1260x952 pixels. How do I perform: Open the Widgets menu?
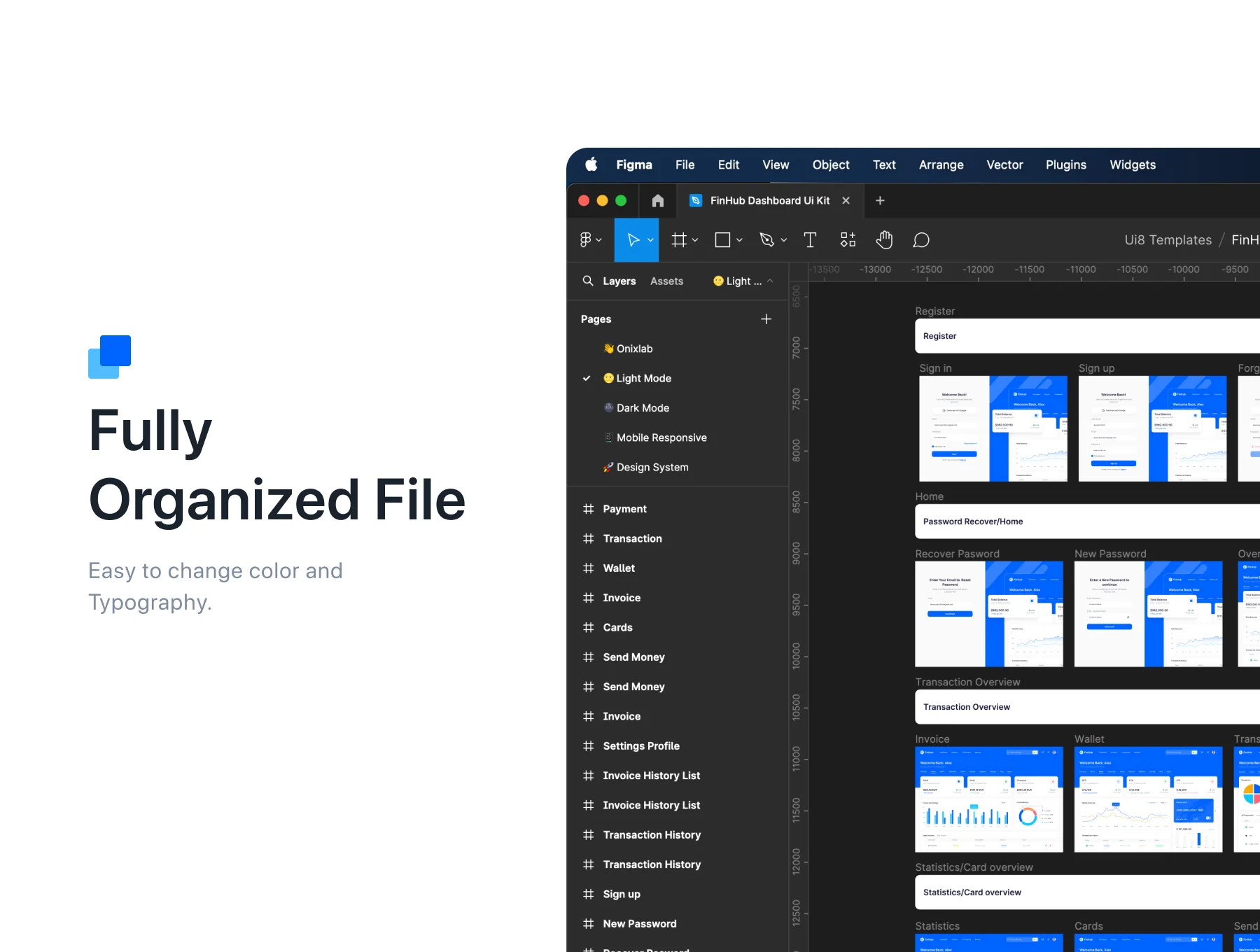[x=1133, y=164]
